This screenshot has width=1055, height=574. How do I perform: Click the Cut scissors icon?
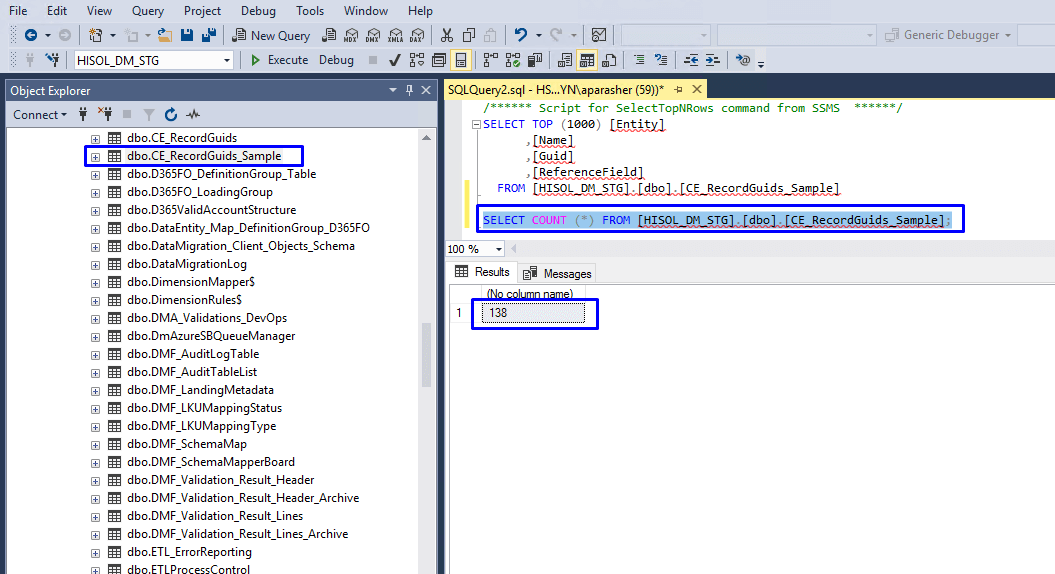[446, 35]
